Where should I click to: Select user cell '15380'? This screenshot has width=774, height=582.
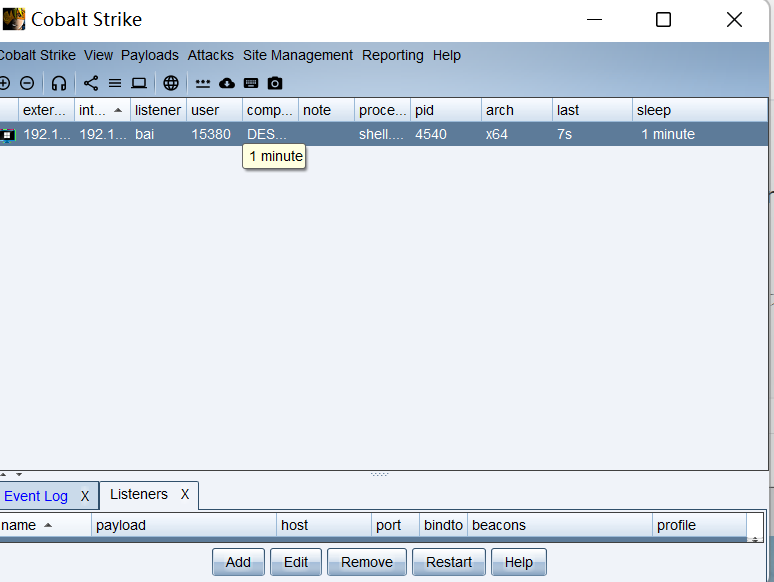click(214, 134)
